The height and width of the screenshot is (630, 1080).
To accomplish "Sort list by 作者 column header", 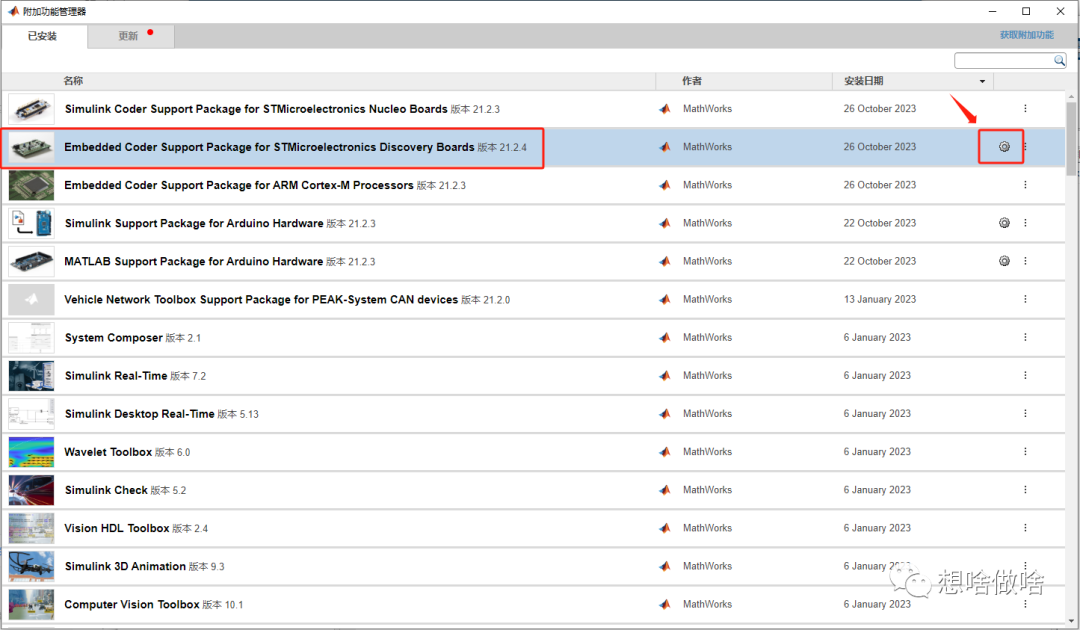I will click(x=692, y=81).
